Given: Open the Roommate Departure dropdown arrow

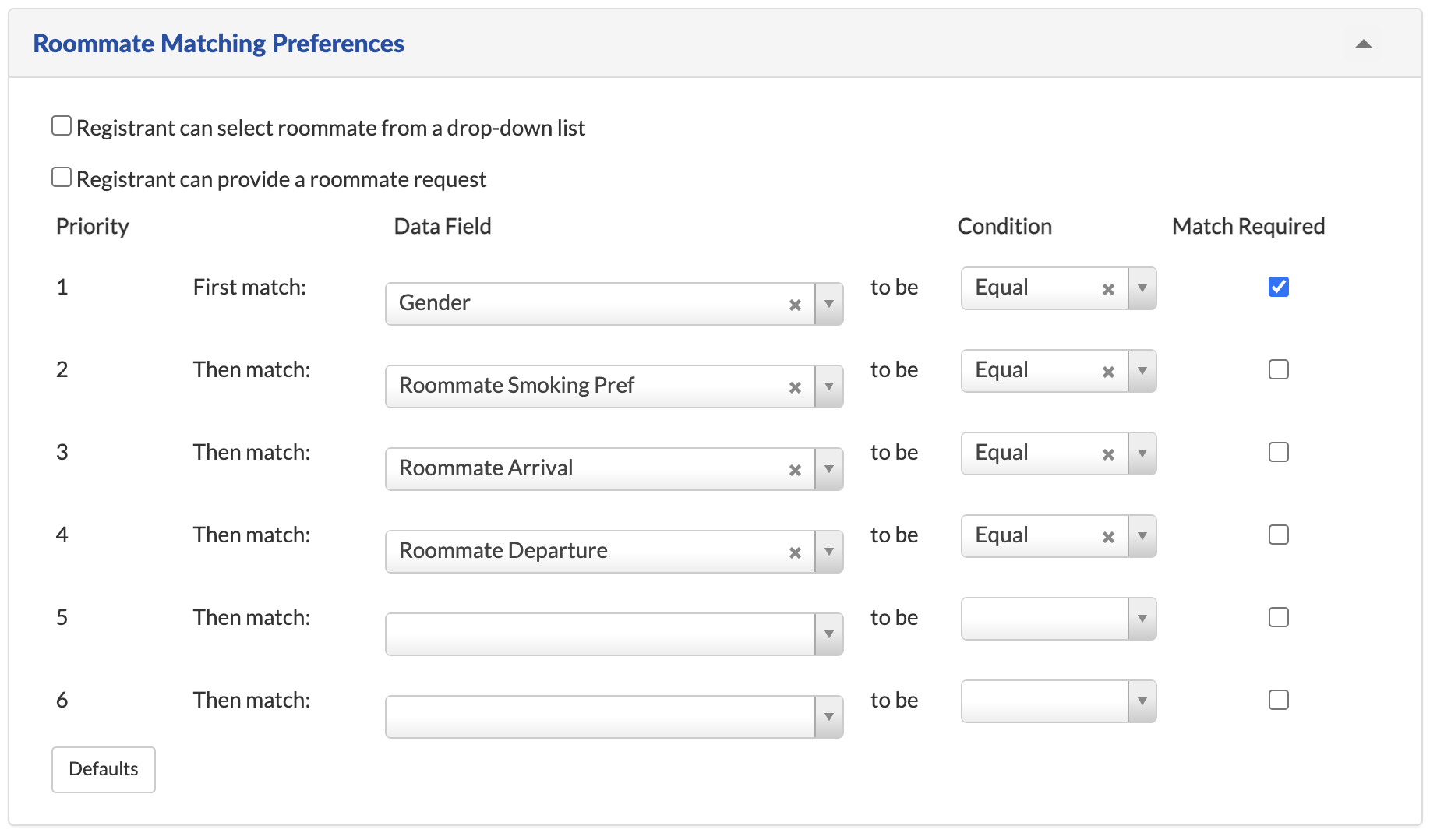Looking at the screenshot, I should click(x=829, y=552).
